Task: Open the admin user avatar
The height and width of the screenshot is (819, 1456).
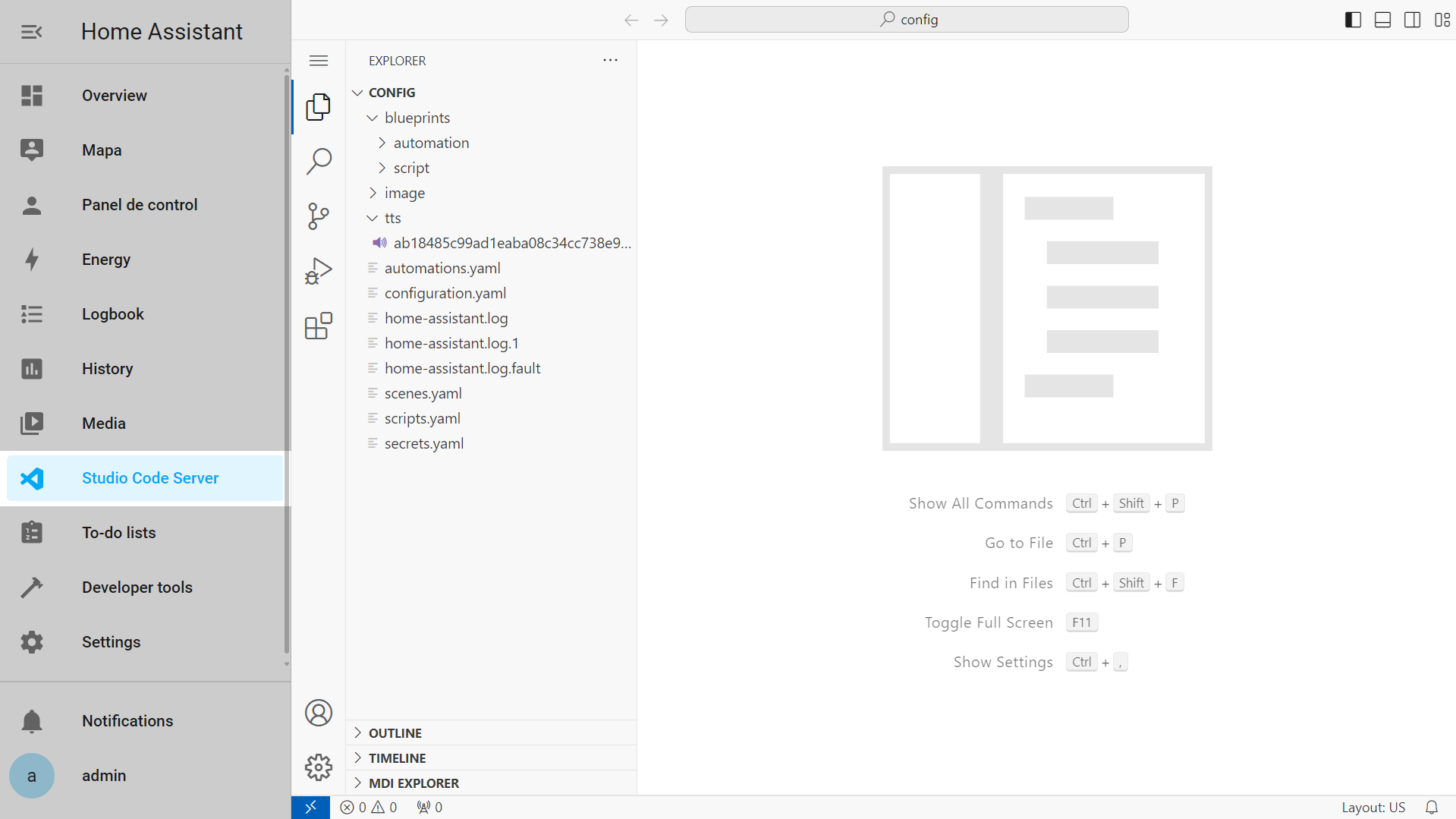Action: coord(32,776)
